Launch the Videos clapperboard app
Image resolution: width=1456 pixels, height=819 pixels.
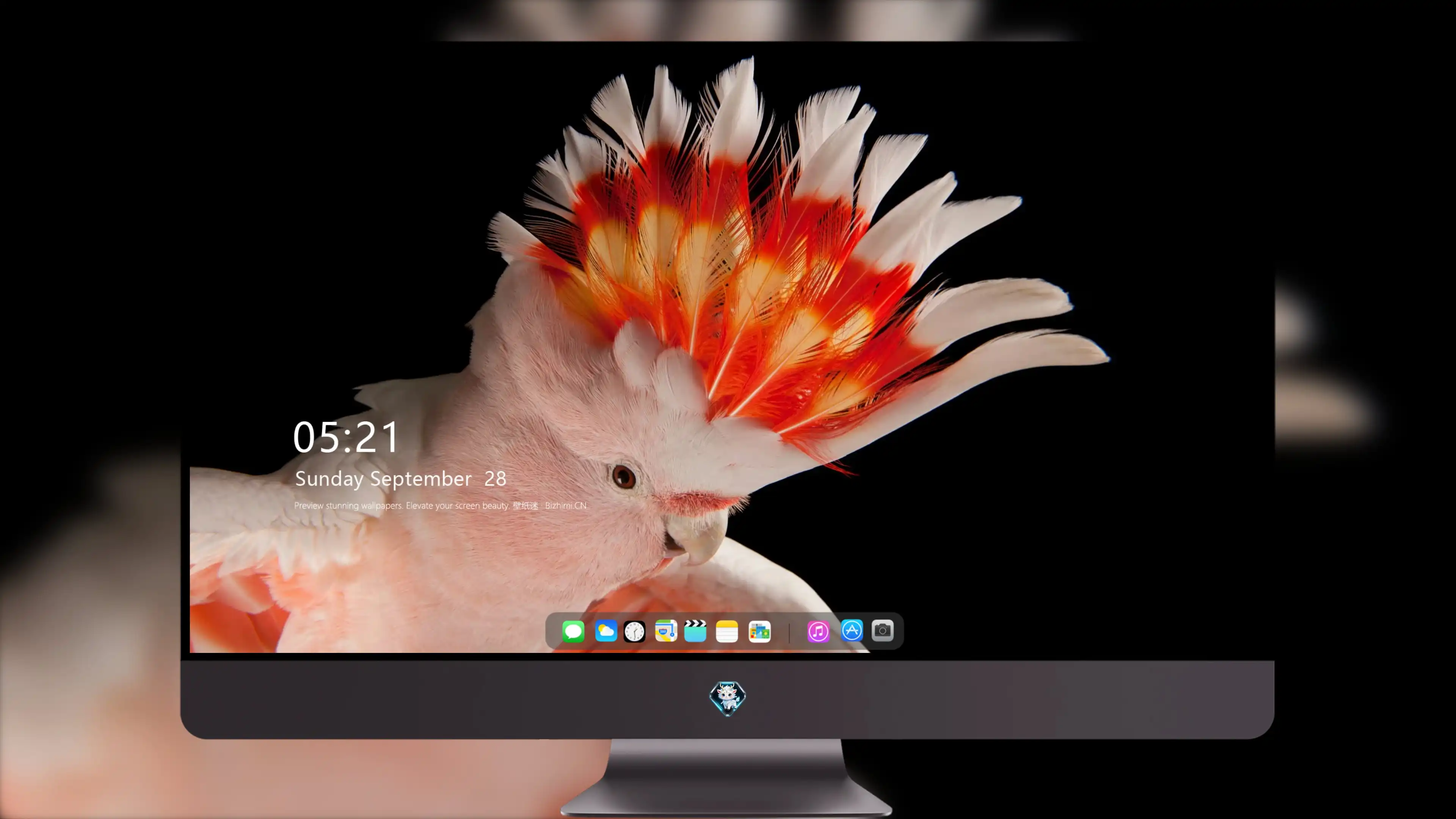[x=695, y=631]
